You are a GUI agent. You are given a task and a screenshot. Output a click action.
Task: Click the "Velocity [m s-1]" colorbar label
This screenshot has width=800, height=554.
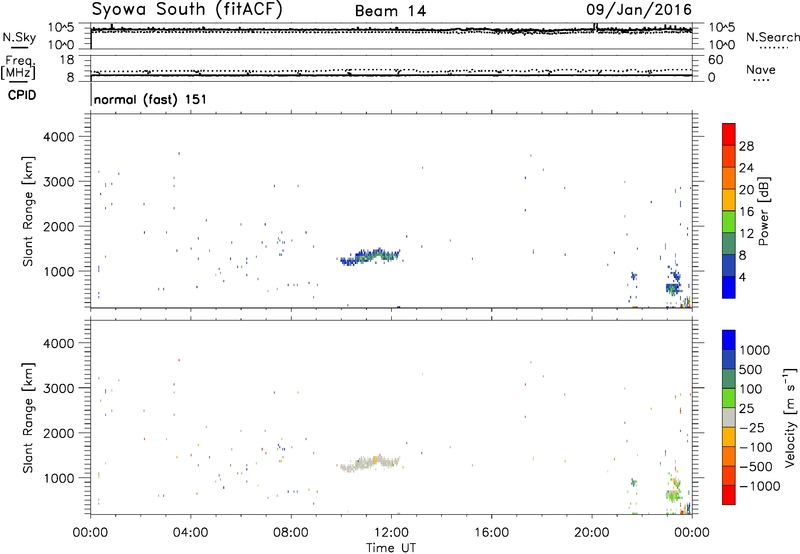(x=790, y=417)
